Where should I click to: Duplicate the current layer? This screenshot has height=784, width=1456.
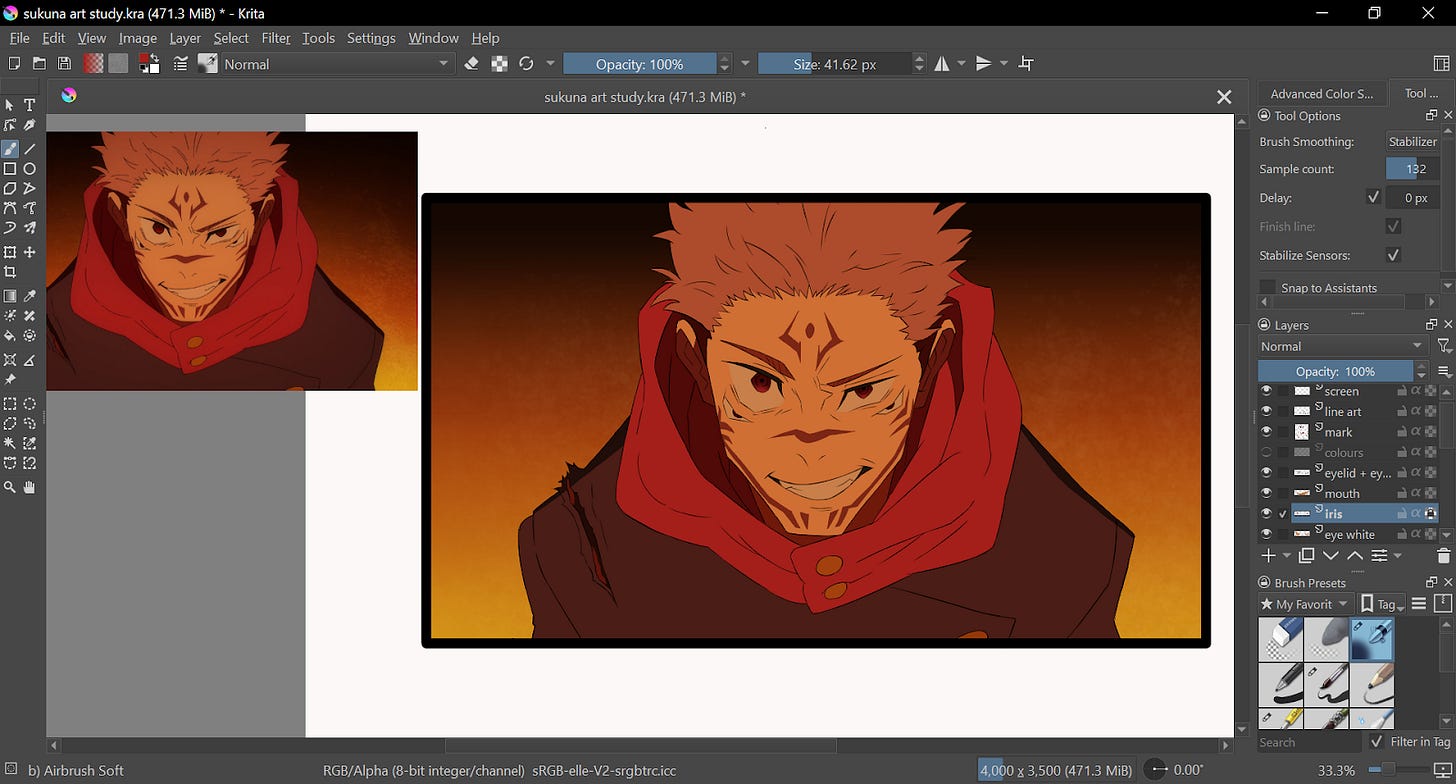click(1306, 556)
